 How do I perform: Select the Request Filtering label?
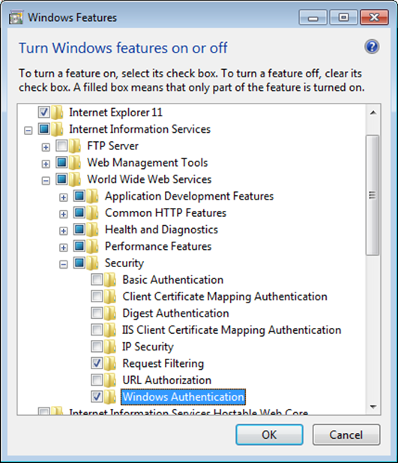click(163, 363)
